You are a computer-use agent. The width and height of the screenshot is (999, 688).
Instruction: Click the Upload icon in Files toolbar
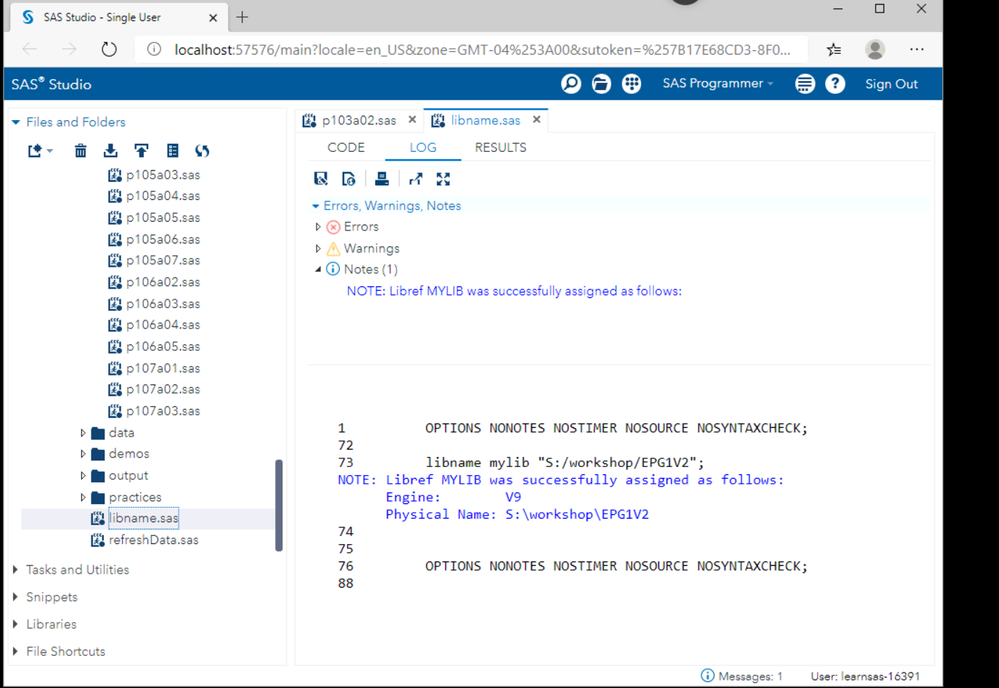[x=141, y=151]
